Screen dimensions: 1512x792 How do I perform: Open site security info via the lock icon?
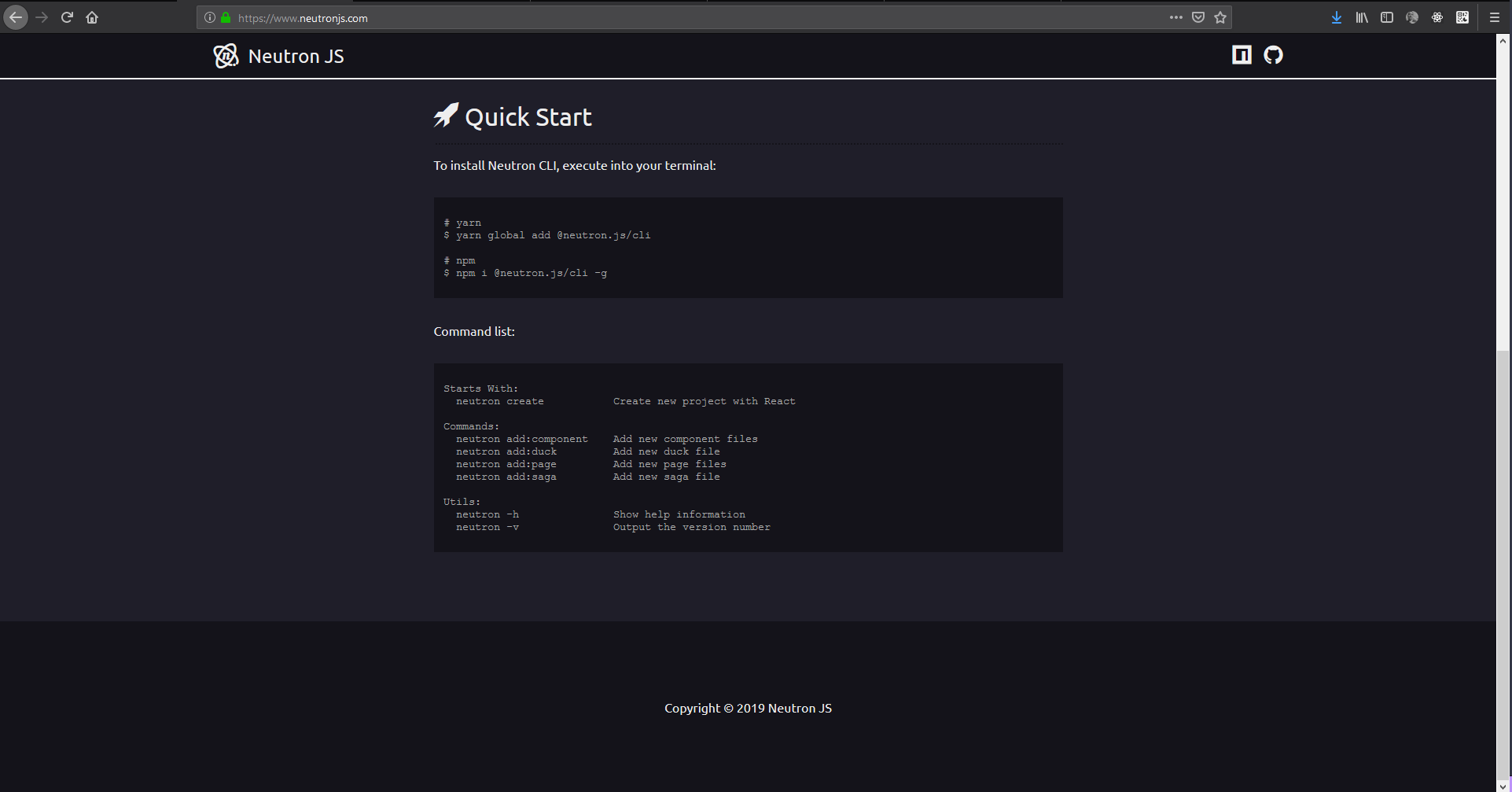pyautogui.click(x=224, y=17)
